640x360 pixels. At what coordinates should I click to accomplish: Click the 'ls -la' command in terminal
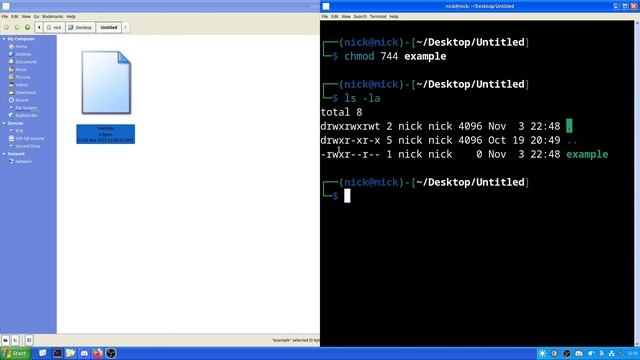click(362, 98)
